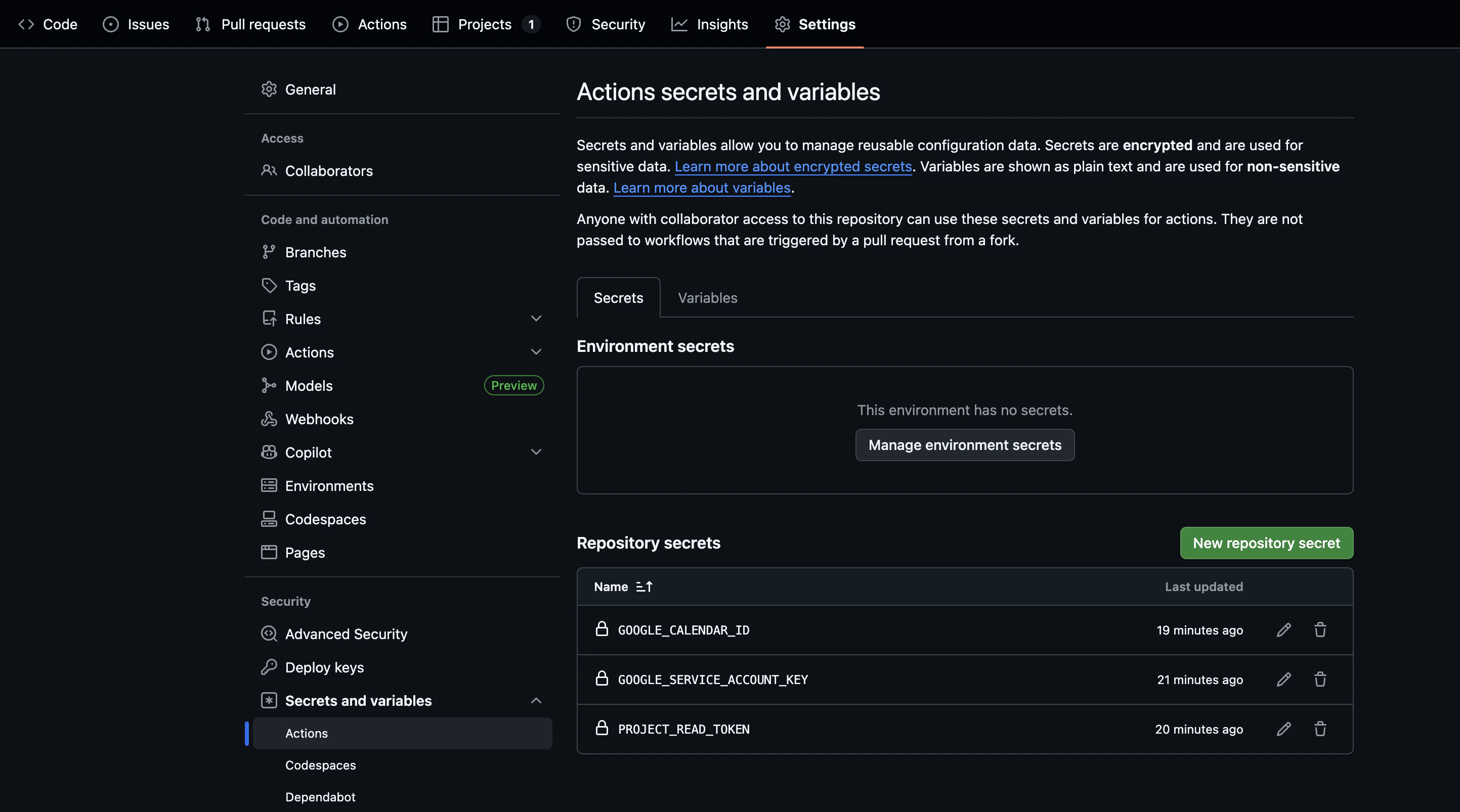Open Pages settings in sidebar
The image size is (1460, 812).
pyautogui.click(x=402, y=553)
